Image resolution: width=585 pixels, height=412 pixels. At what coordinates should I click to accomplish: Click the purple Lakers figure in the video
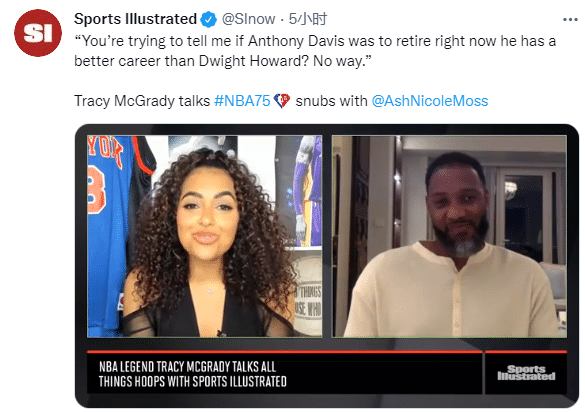click(x=308, y=191)
